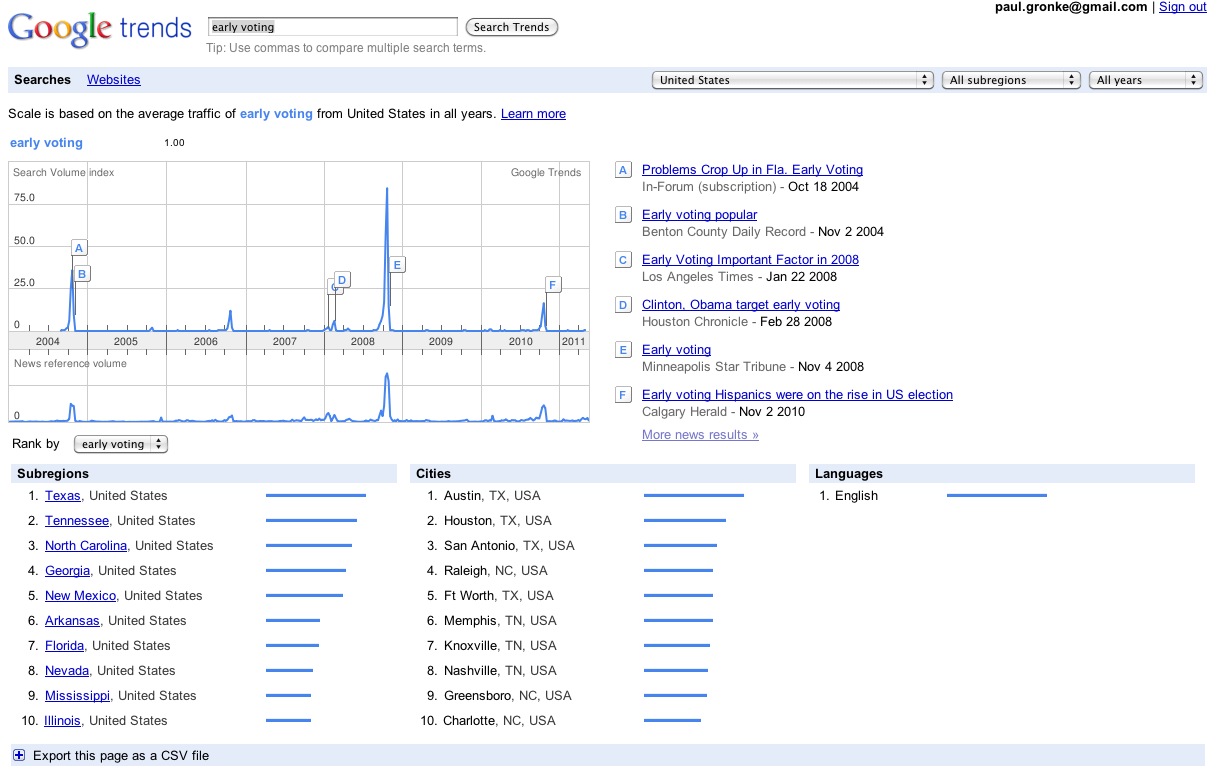Open the United States country dropdown
Image resolution: width=1212 pixels, height=780 pixels.
pyautogui.click(x=792, y=80)
